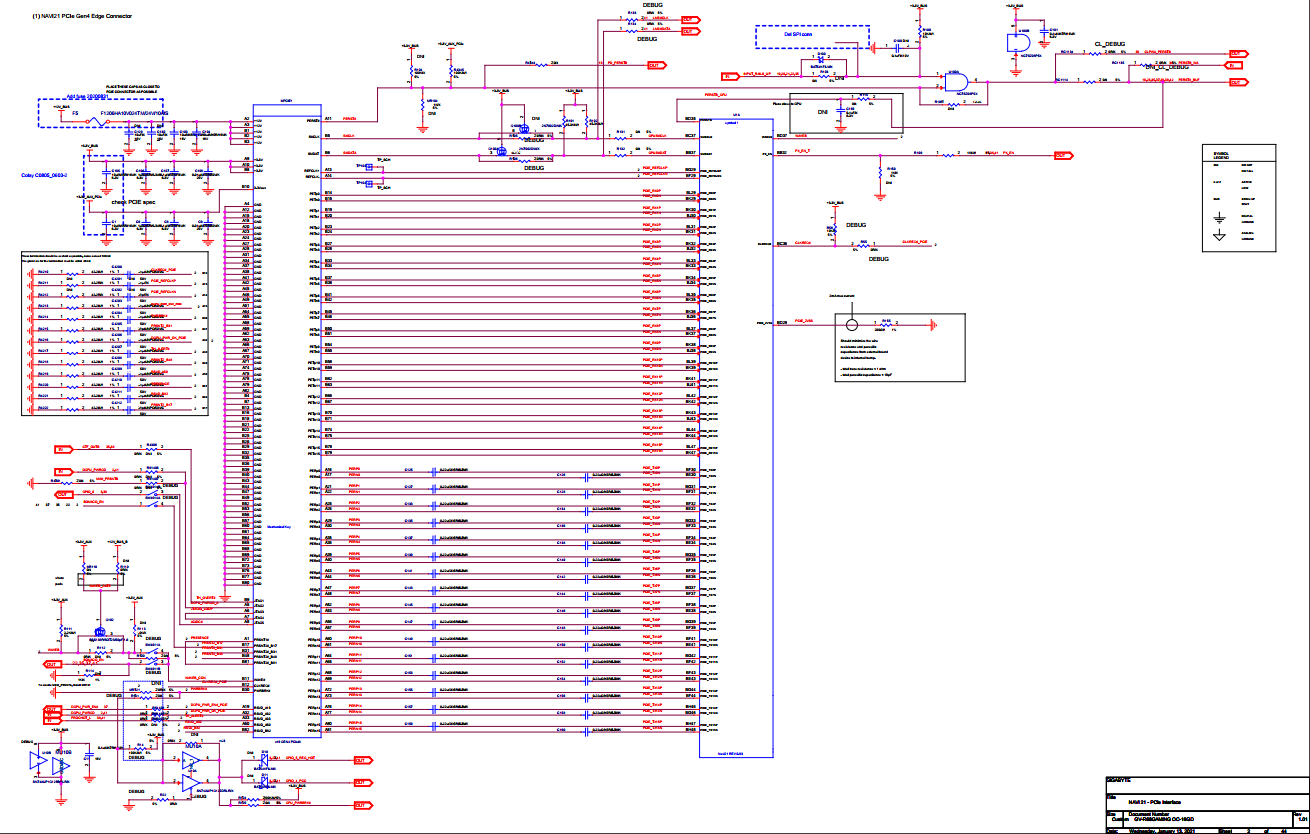The height and width of the screenshot is (834, 1310).
Task: Click the Coby C0805_0603-J note
Action: [46, 175]
